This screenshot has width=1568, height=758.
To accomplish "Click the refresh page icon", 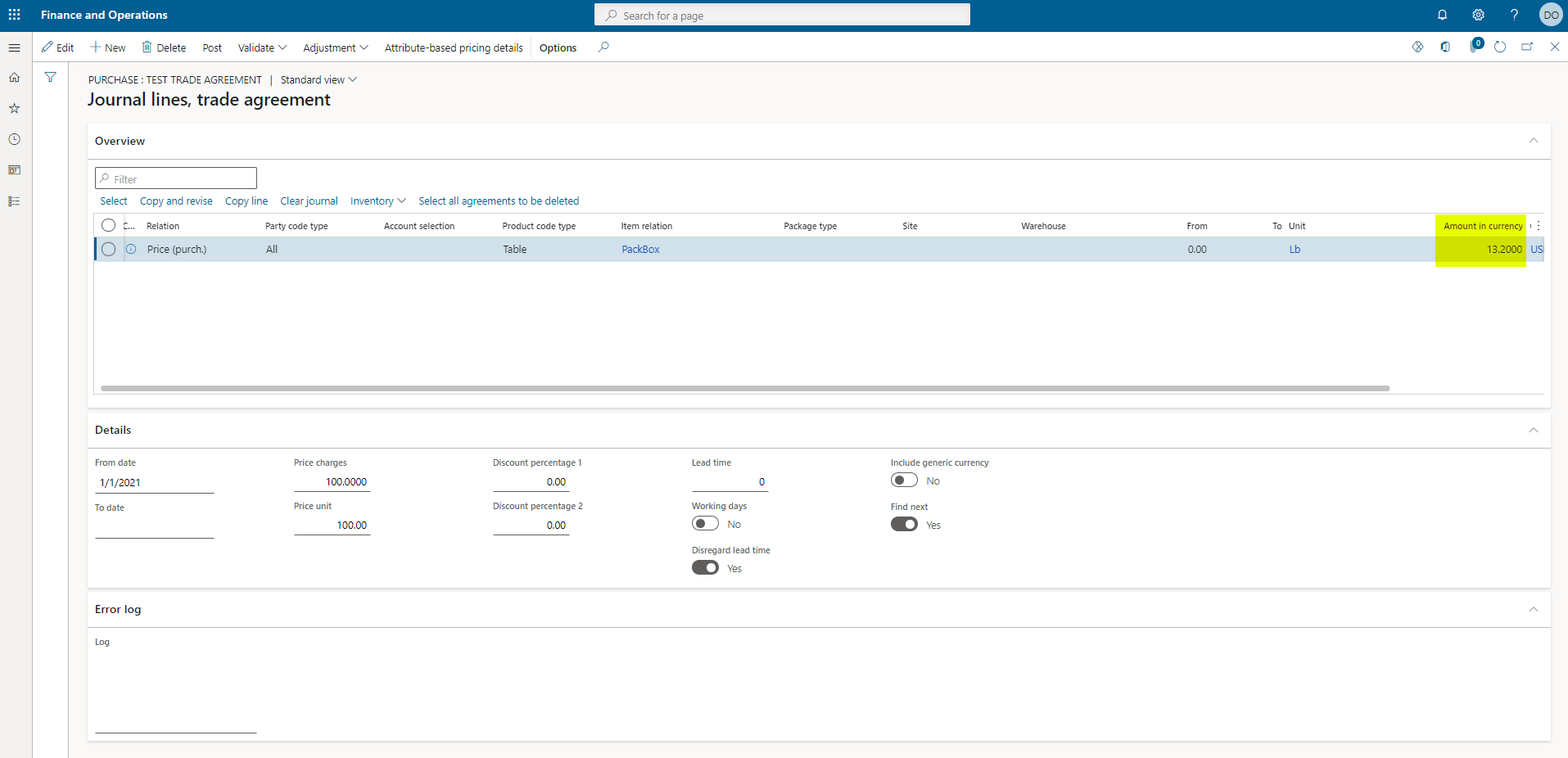I will [1500, 47].
